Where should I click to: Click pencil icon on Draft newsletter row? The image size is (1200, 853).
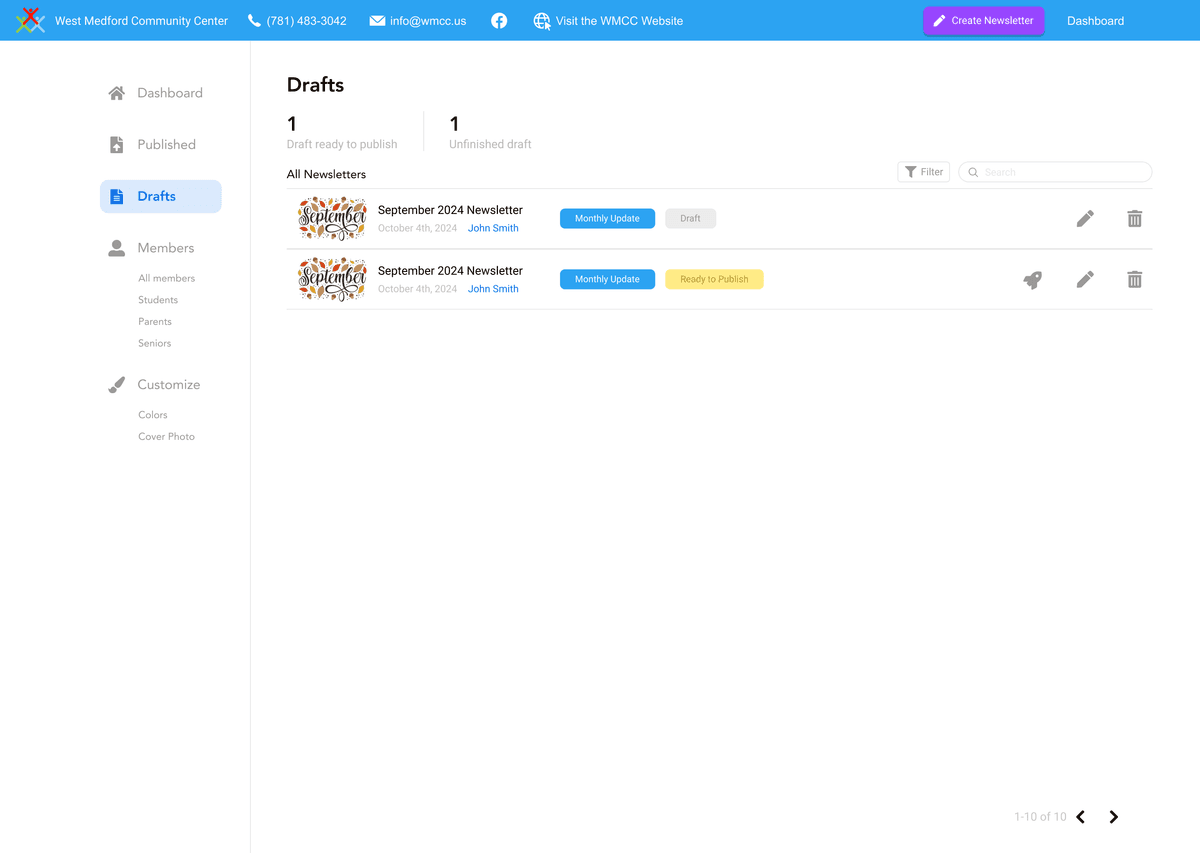tap(1085, 219)
